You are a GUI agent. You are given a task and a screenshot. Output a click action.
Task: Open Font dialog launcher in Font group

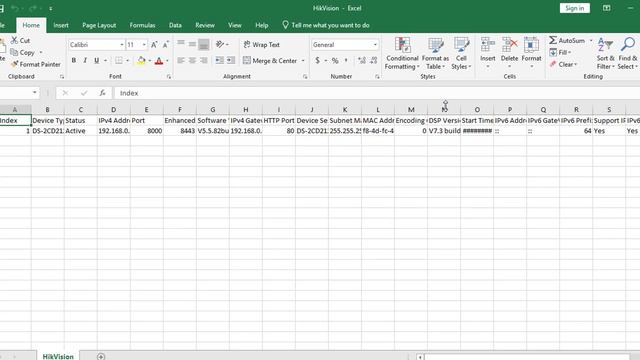tap(169, 76)
